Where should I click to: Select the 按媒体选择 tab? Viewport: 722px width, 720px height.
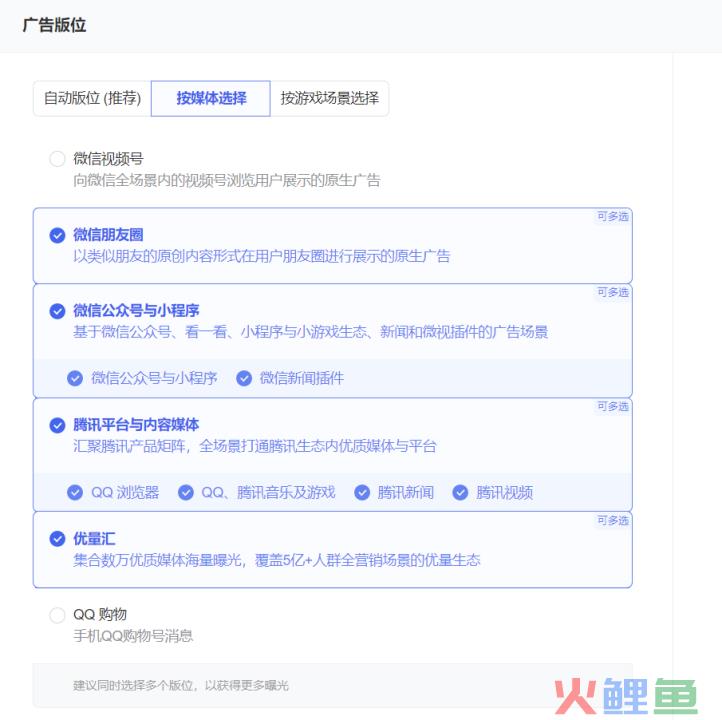point(211,98)
